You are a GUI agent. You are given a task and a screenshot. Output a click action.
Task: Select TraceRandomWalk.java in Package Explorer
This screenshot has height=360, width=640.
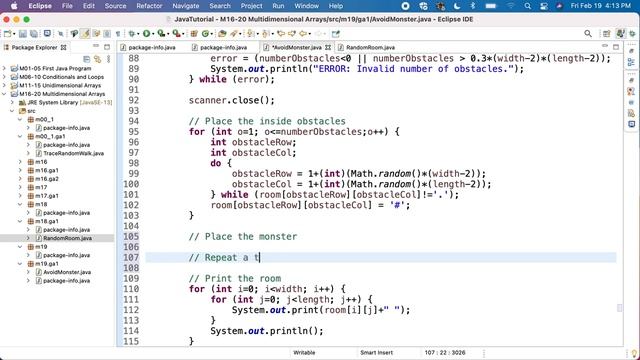coord(73,153)
